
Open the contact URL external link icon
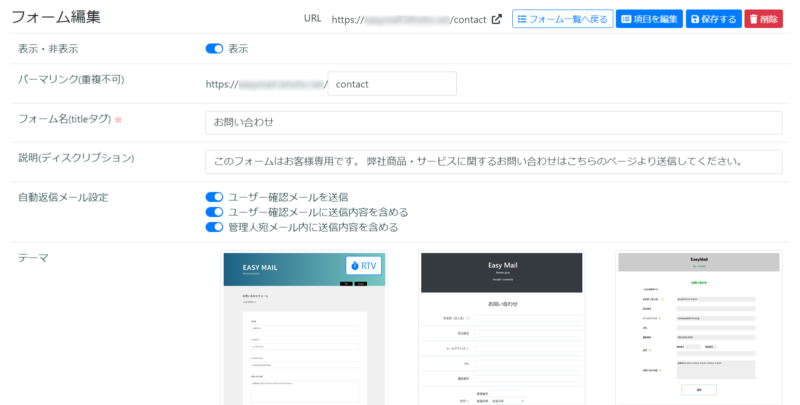[x=496, y=19]
